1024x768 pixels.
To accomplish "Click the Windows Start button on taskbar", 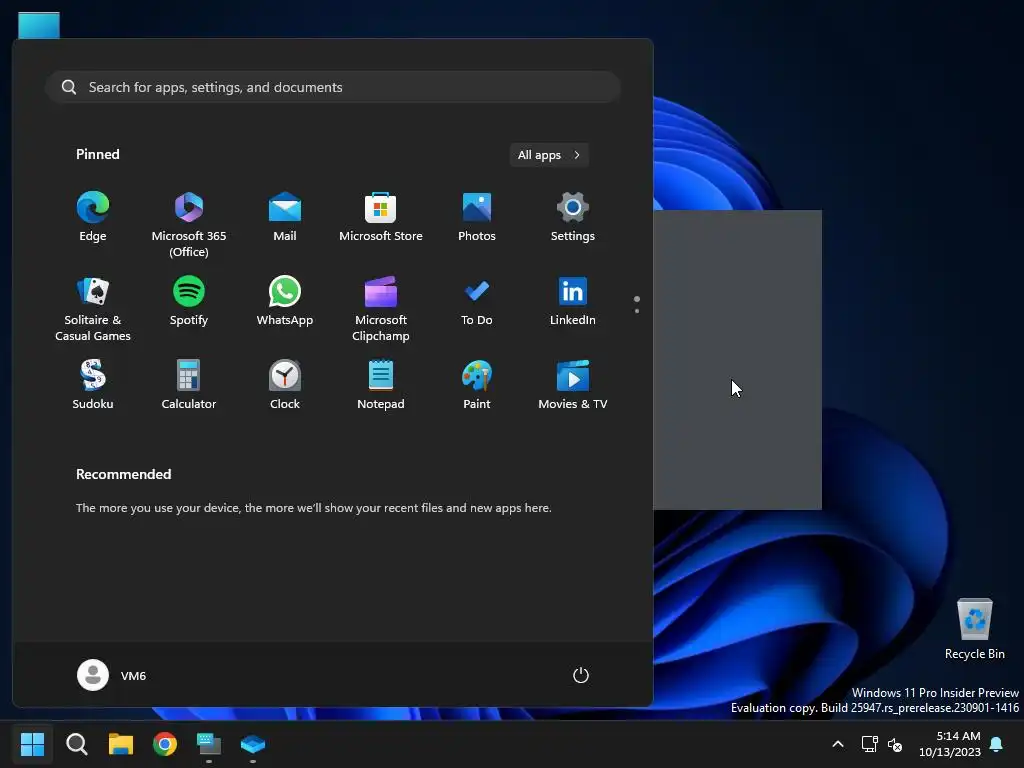I will click(32, 744).
